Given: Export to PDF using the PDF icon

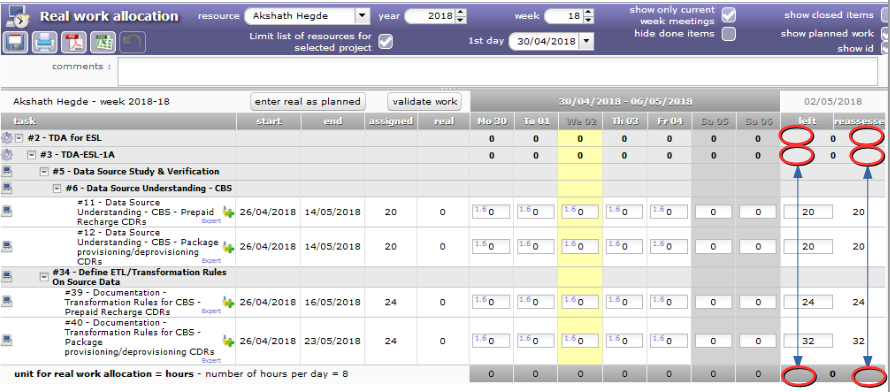Looking at the screenshot, I should [75, 43].
